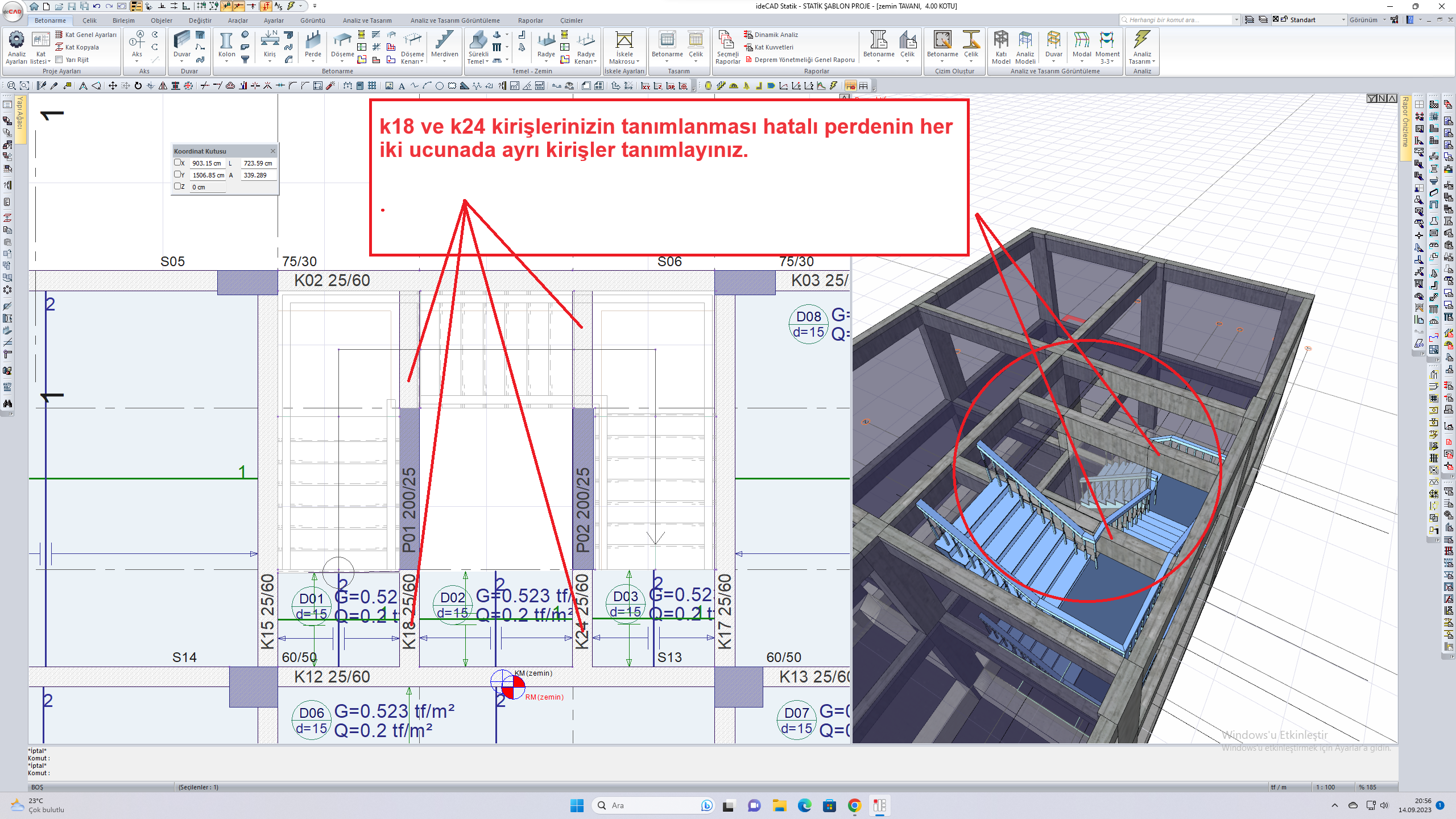Click tf / m units in status bar
The height and width of the screenshot is (819, 1456).
coord(1278,787)
